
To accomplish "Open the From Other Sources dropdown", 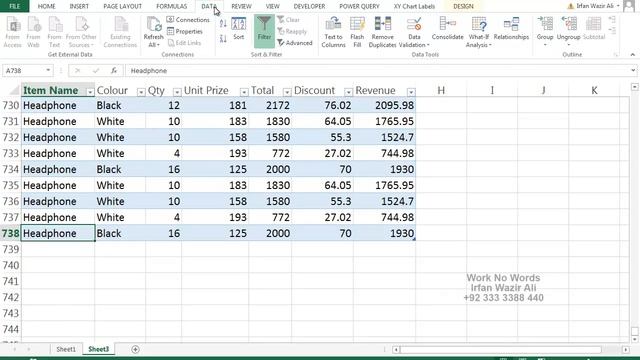I will (81, 32).
